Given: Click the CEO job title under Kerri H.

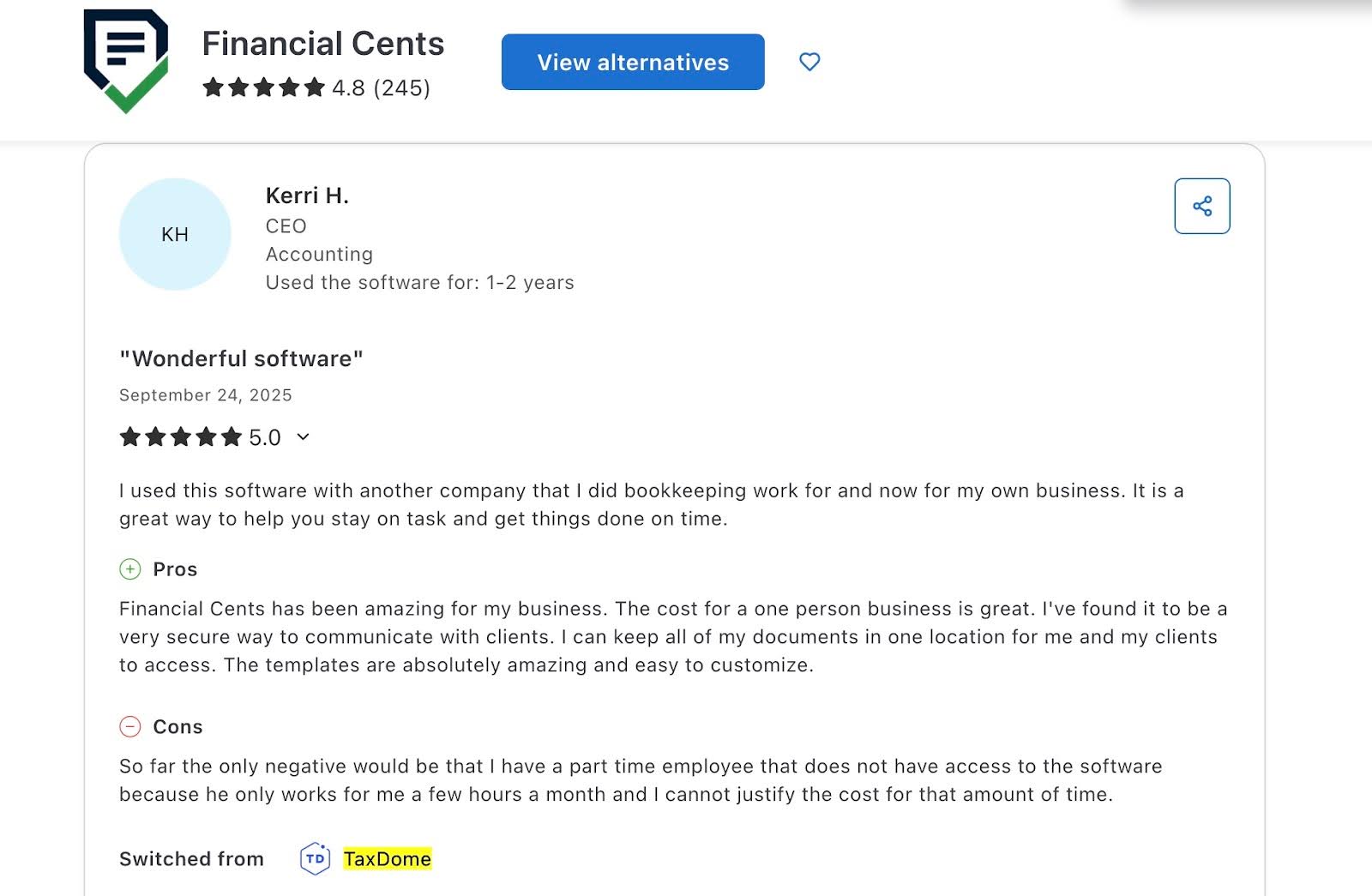Looking at the screenshot, I should tap(286, 226).
